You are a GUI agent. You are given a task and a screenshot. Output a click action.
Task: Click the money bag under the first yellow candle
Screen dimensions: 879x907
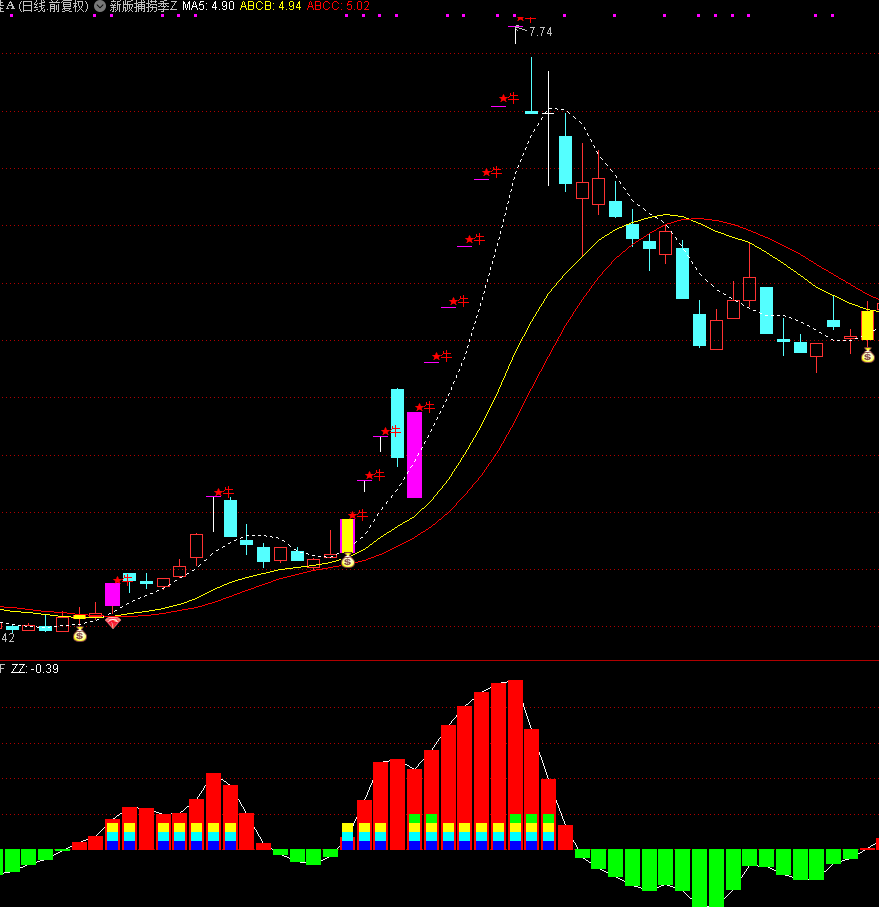coord(348,561)
